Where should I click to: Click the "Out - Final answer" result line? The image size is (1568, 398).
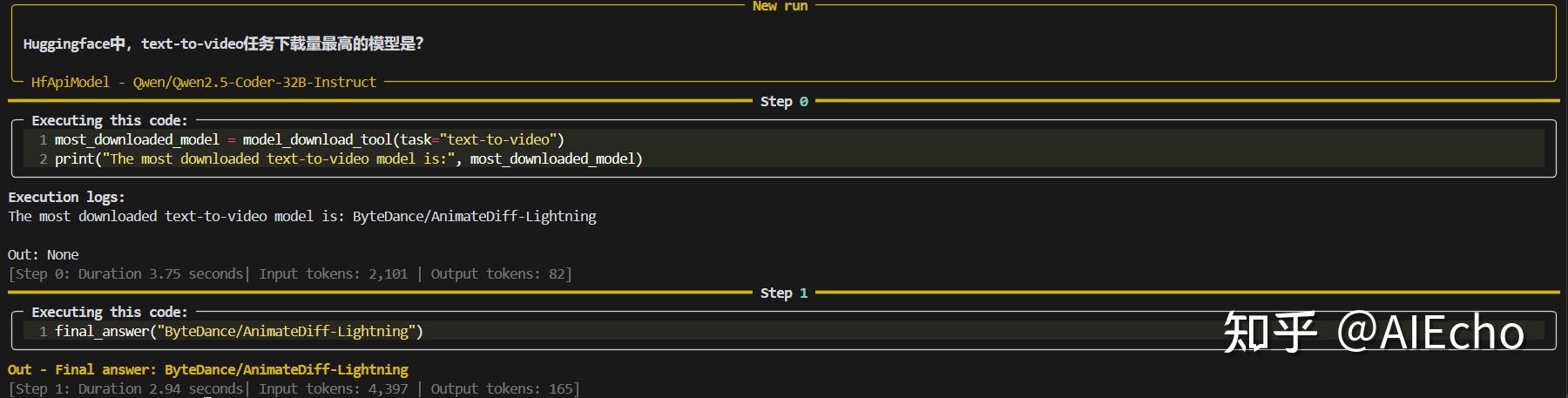[208, 369]
